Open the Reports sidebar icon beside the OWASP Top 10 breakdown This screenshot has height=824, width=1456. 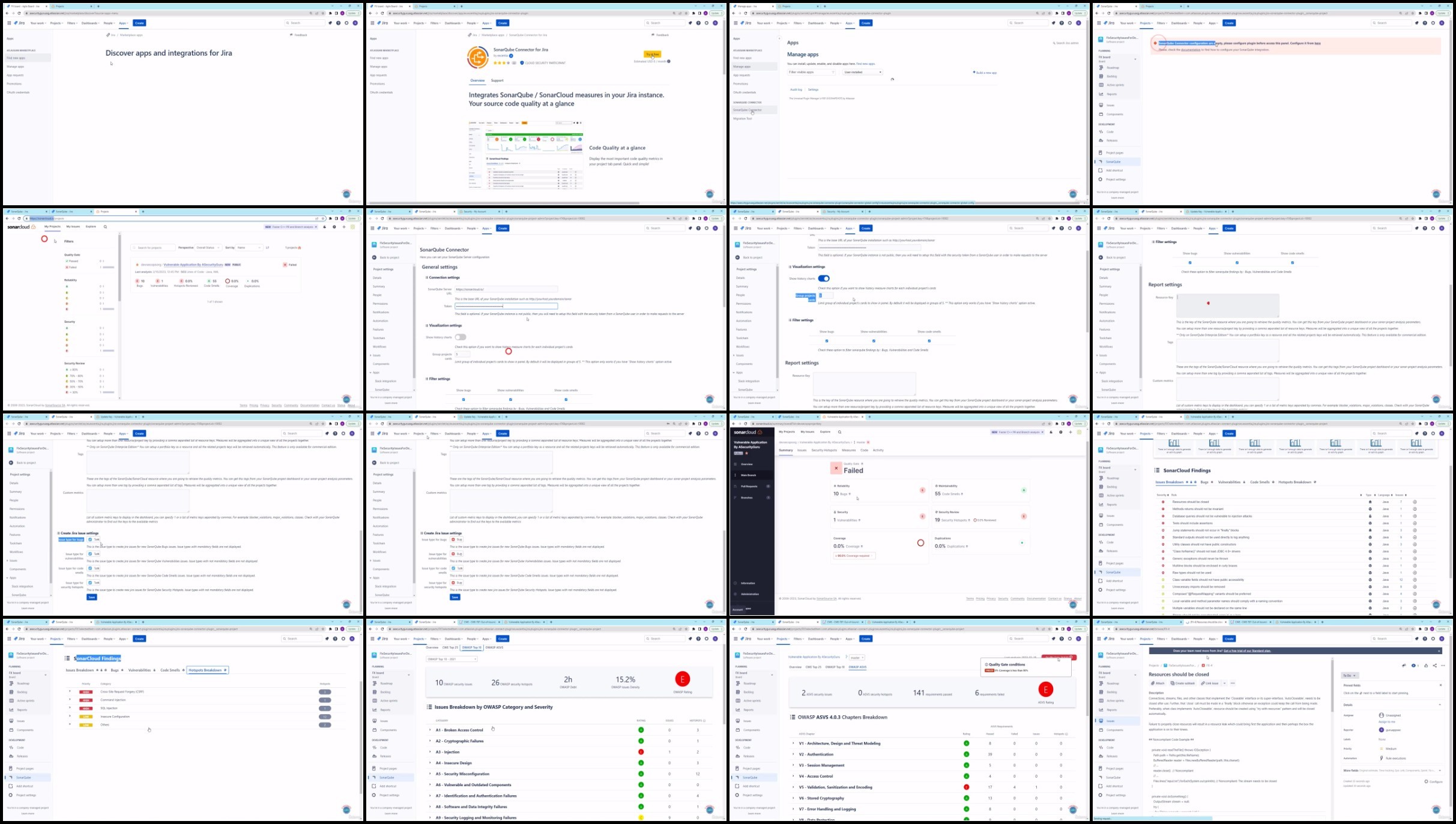(x=375, y=709)
